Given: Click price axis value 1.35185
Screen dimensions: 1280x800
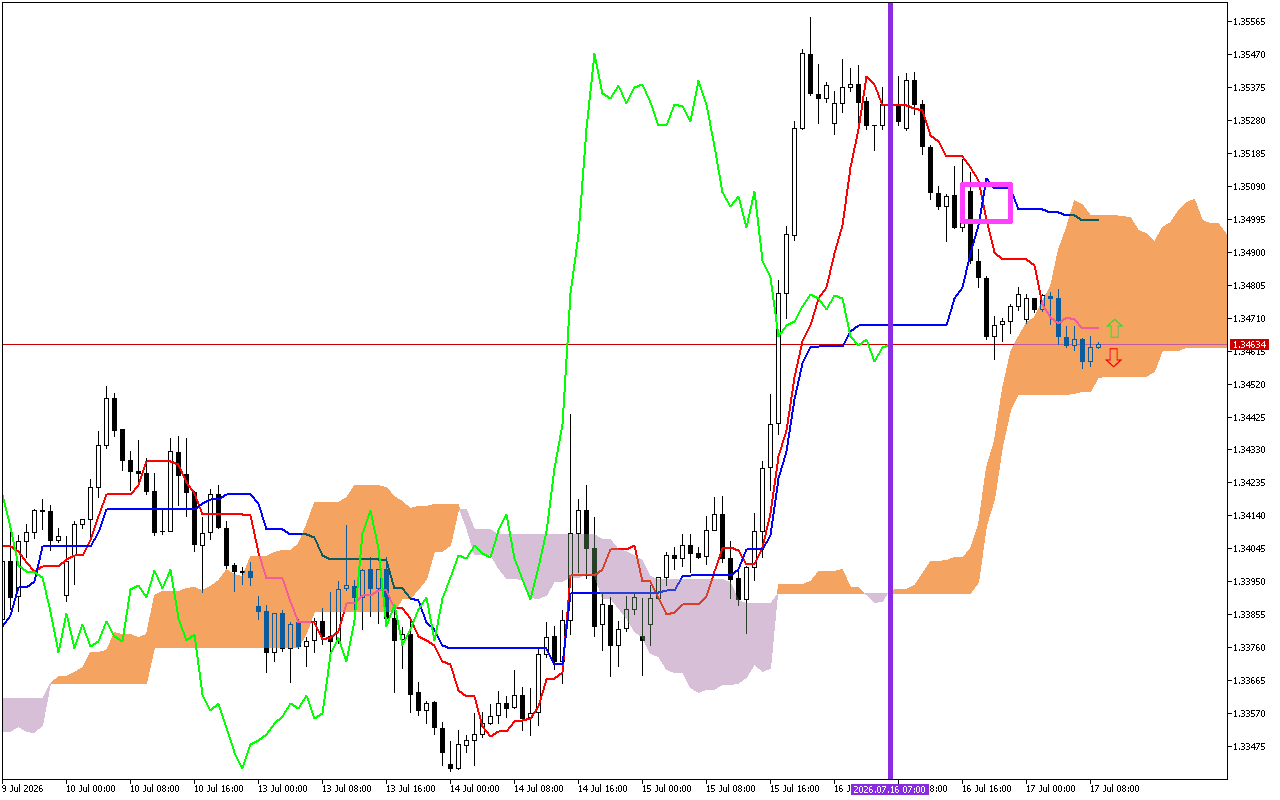Looking at the screenshot, I should pos(1250,153).
